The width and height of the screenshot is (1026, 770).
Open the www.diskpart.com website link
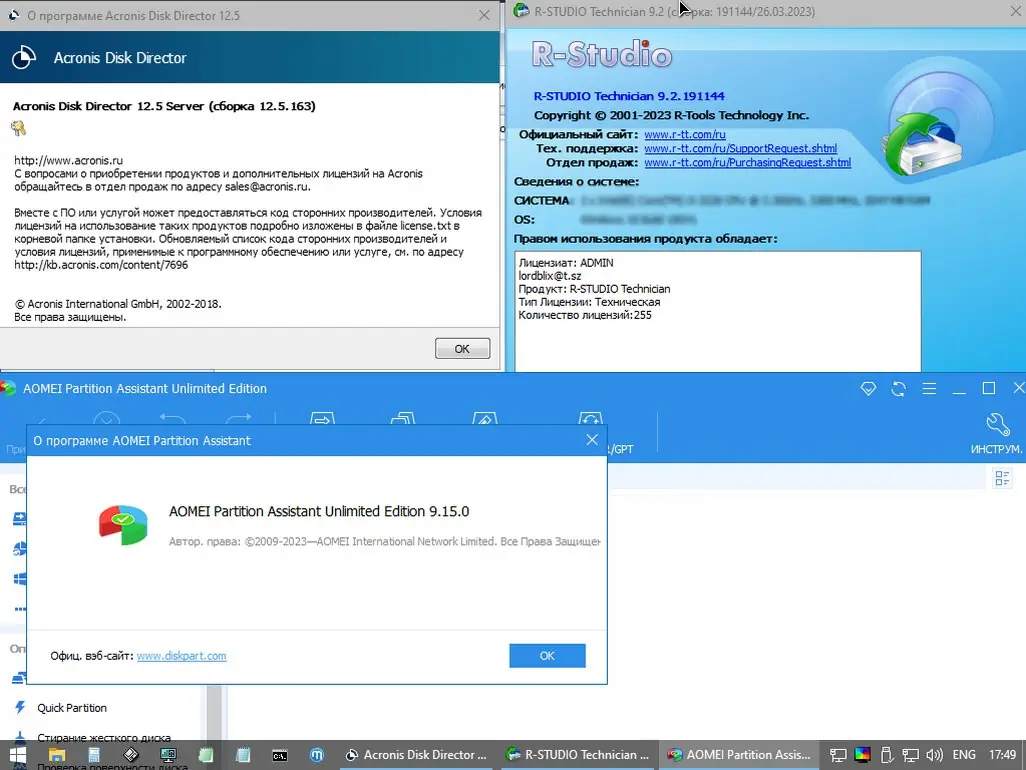(181, 656)
